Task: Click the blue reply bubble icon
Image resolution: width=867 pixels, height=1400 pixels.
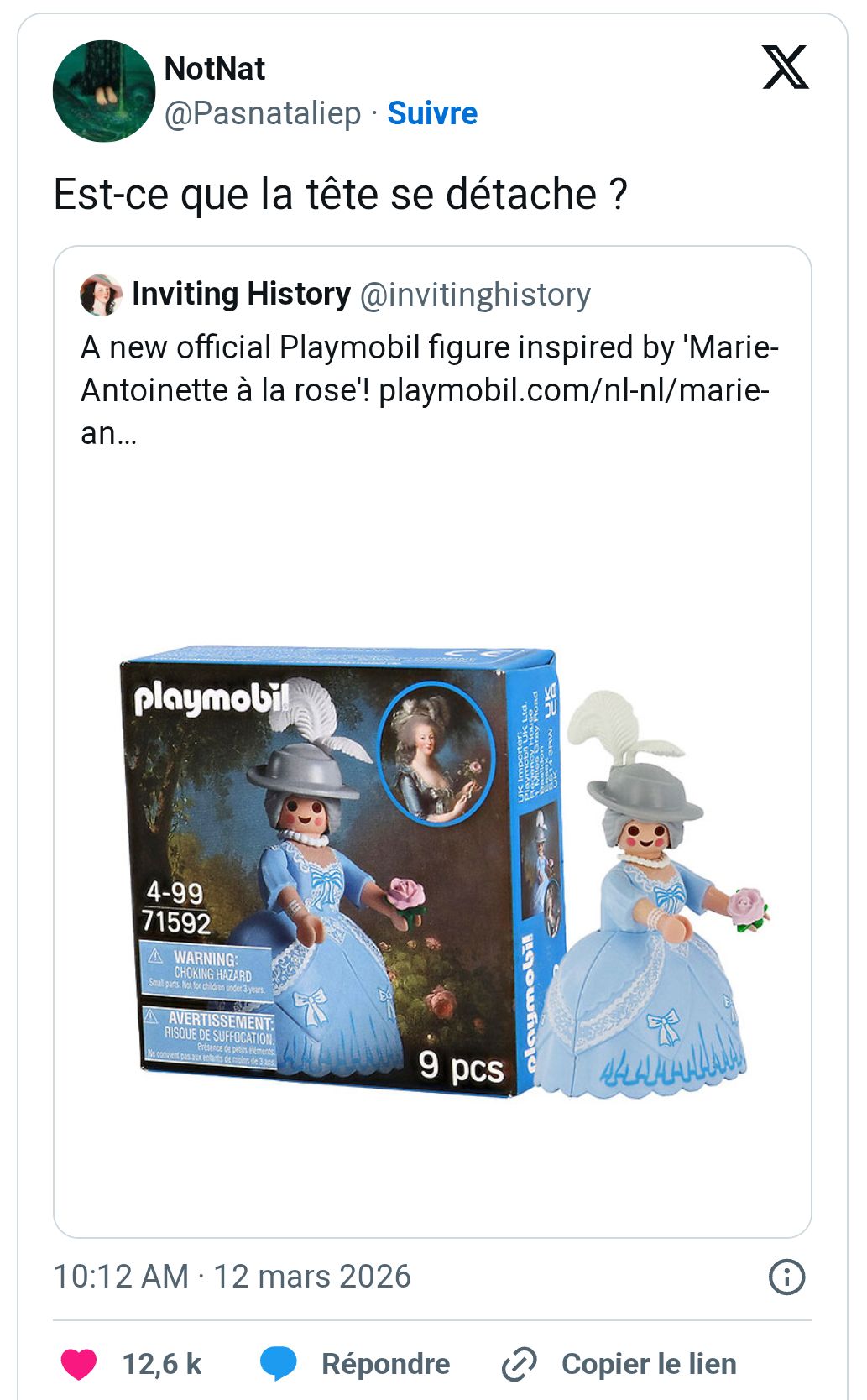Action: 278,1364
